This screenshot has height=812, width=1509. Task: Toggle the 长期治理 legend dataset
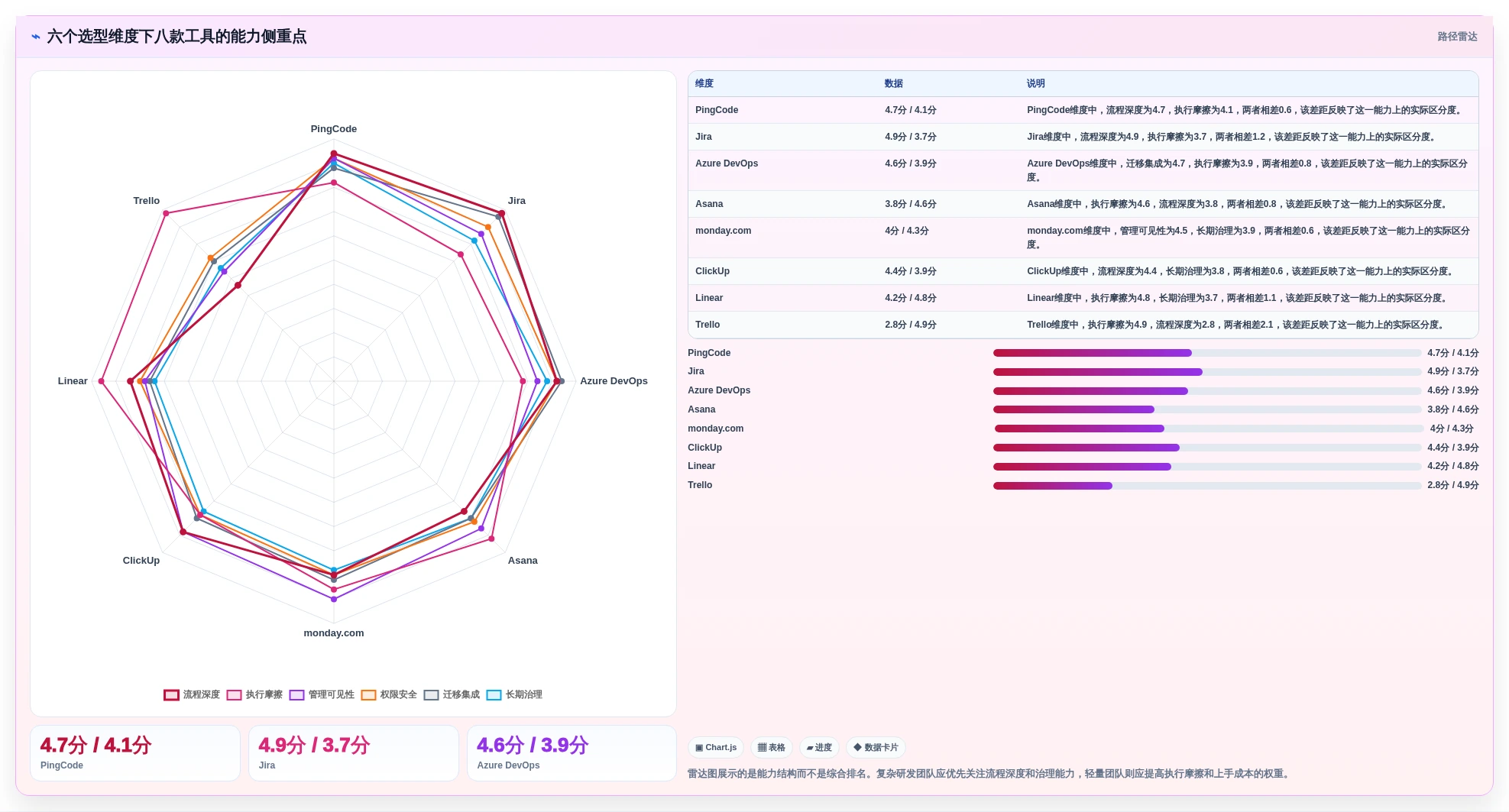pyautogui.click(x=514, y=694)
